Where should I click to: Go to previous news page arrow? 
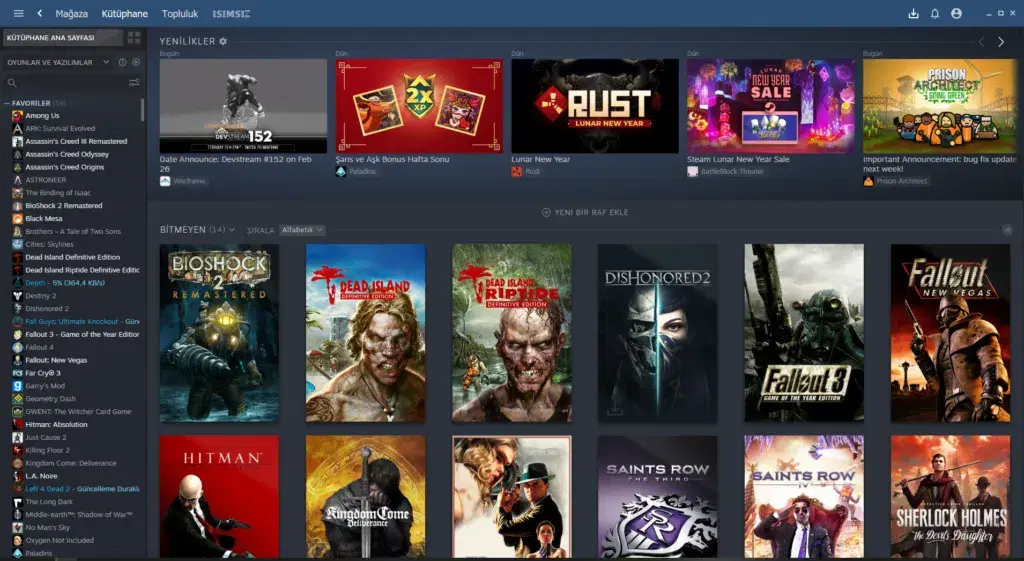tap(981, 42)
